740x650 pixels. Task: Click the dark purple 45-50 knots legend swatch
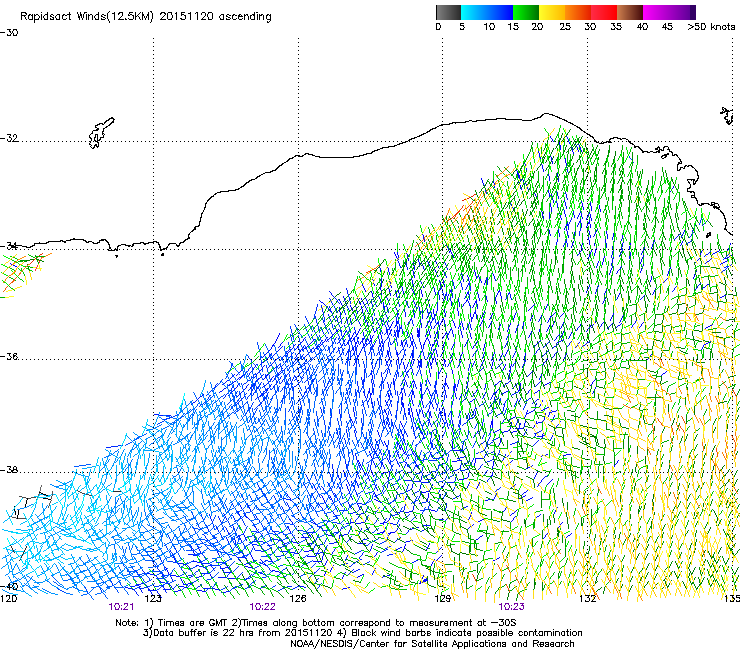[682, 12]
